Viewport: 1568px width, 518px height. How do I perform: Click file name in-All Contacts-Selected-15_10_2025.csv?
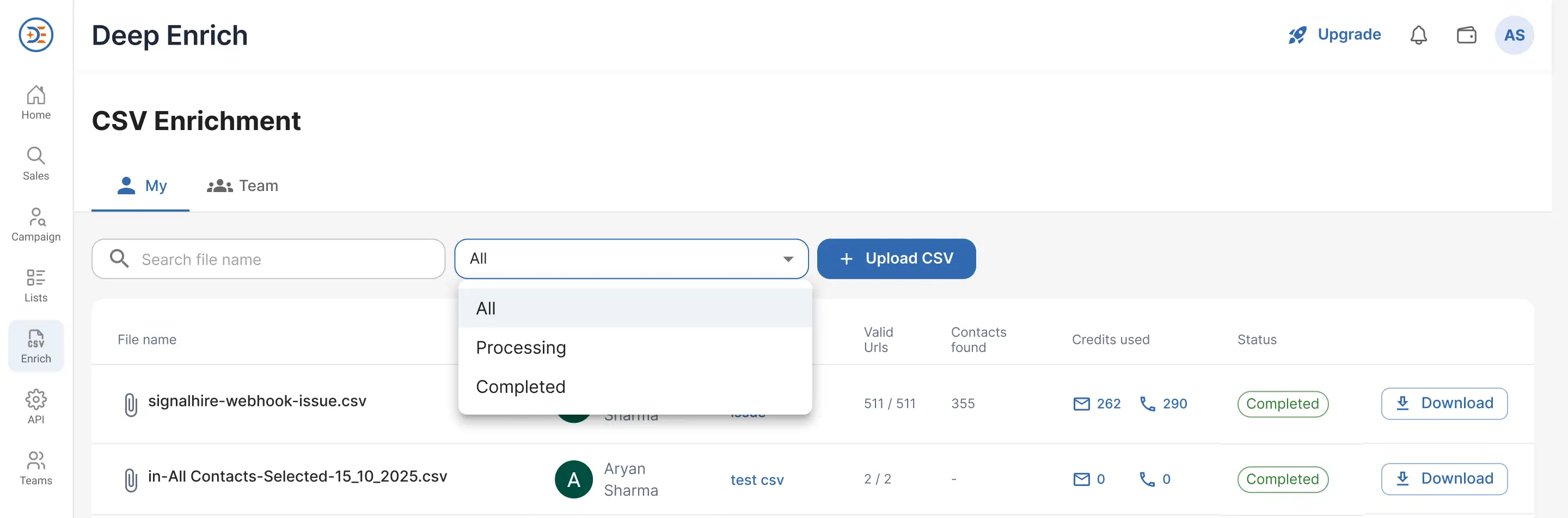[x=297, y=476]
